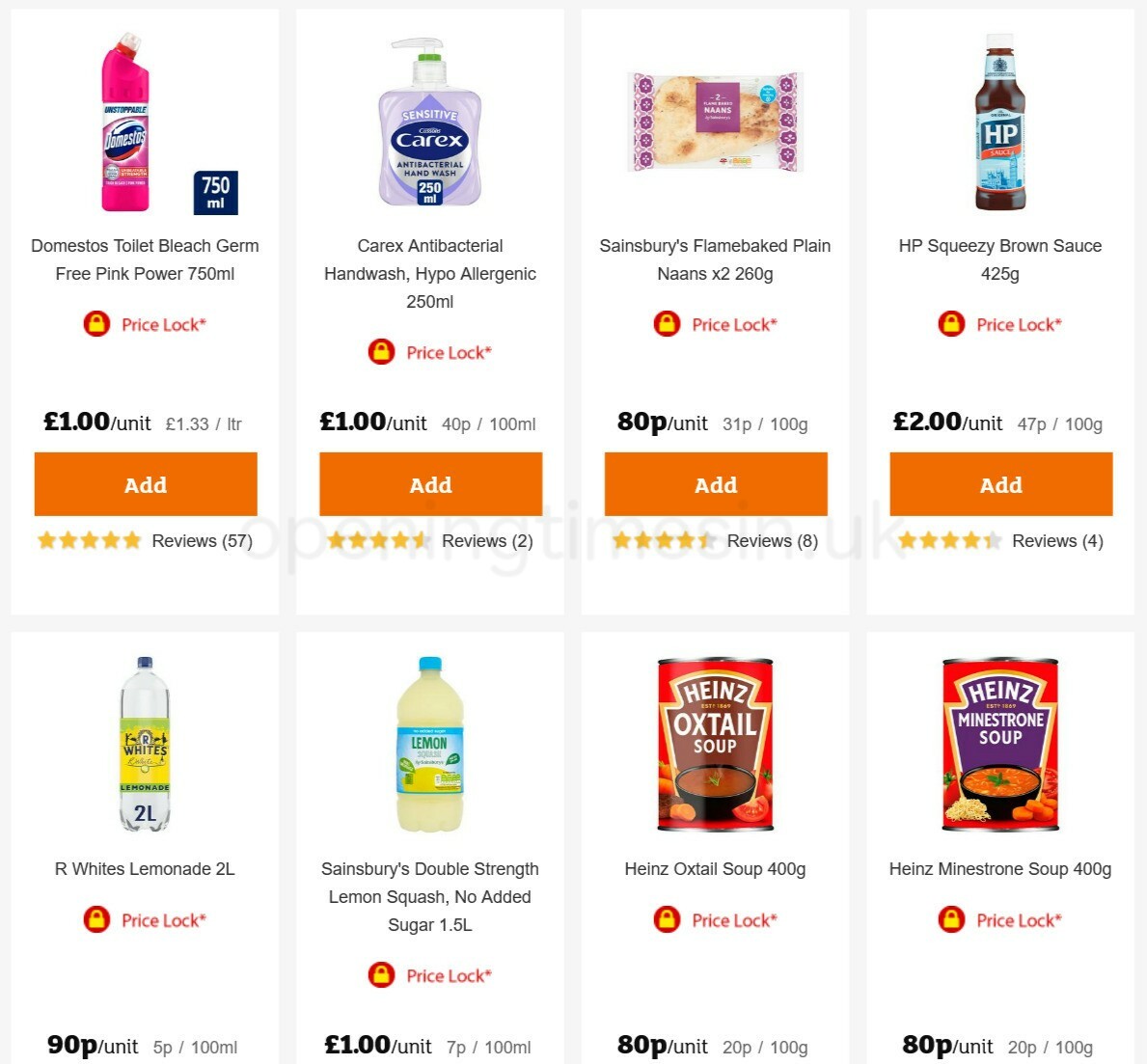Screen dimensions: 1147x1064
Task: Add Carex Antibacterial Handwash to the basket
Action: click(430, 484)
